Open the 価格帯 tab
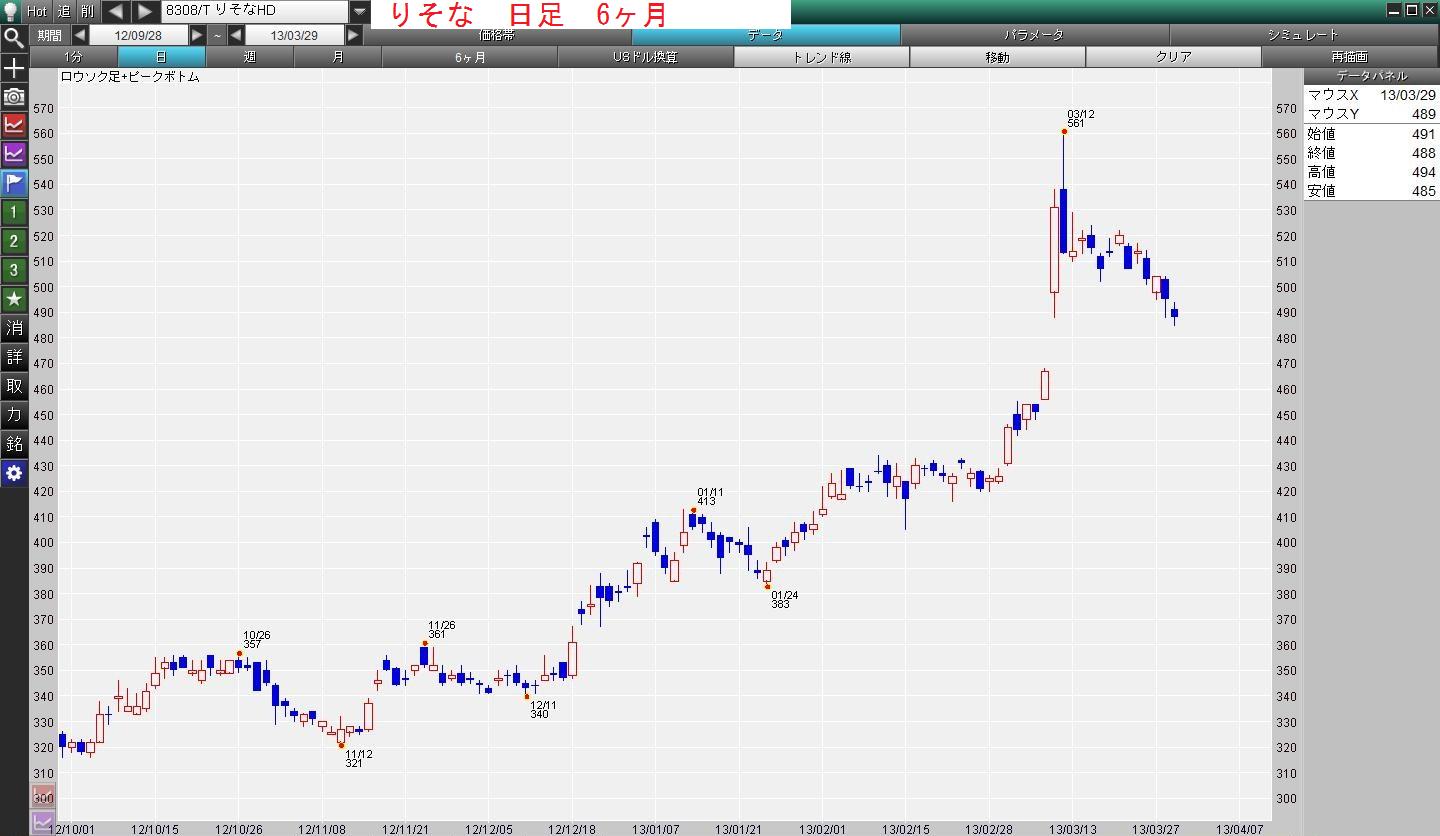Image resolution: width=1440 pixels, height=836 pixels. [x=497, y=35]
